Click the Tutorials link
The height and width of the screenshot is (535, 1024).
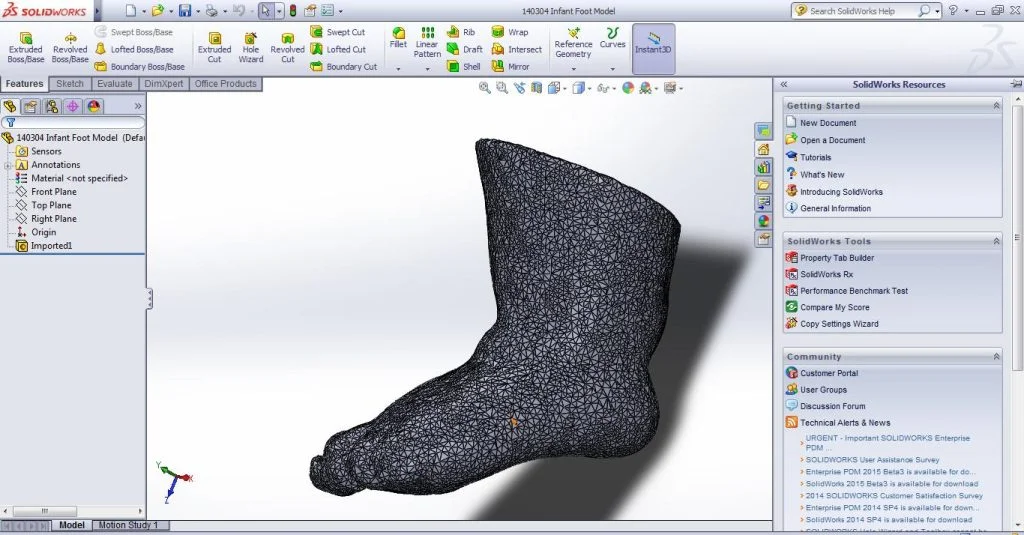[x=815, y=157]
